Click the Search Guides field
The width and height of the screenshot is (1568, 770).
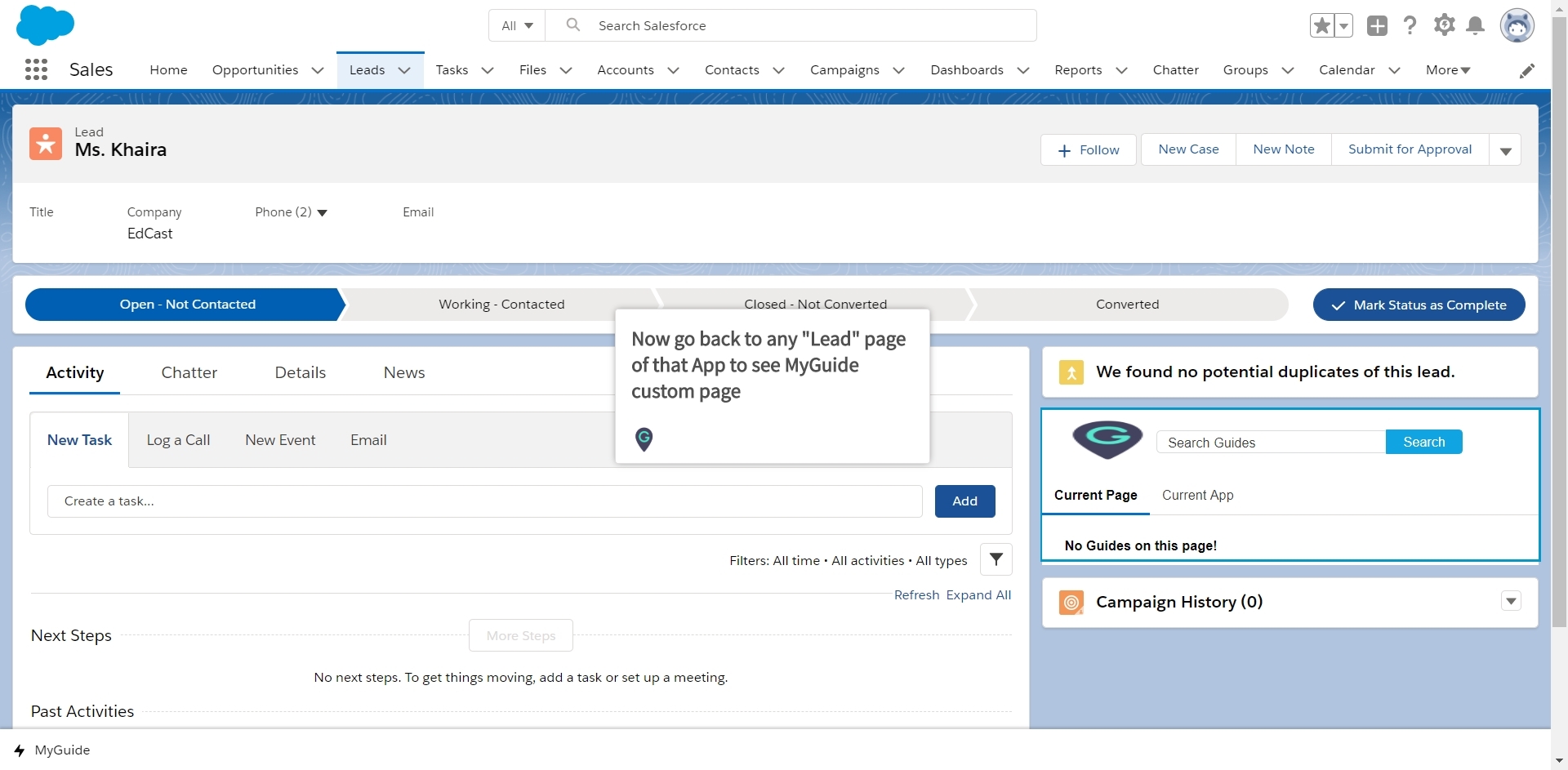point(1271,442)
